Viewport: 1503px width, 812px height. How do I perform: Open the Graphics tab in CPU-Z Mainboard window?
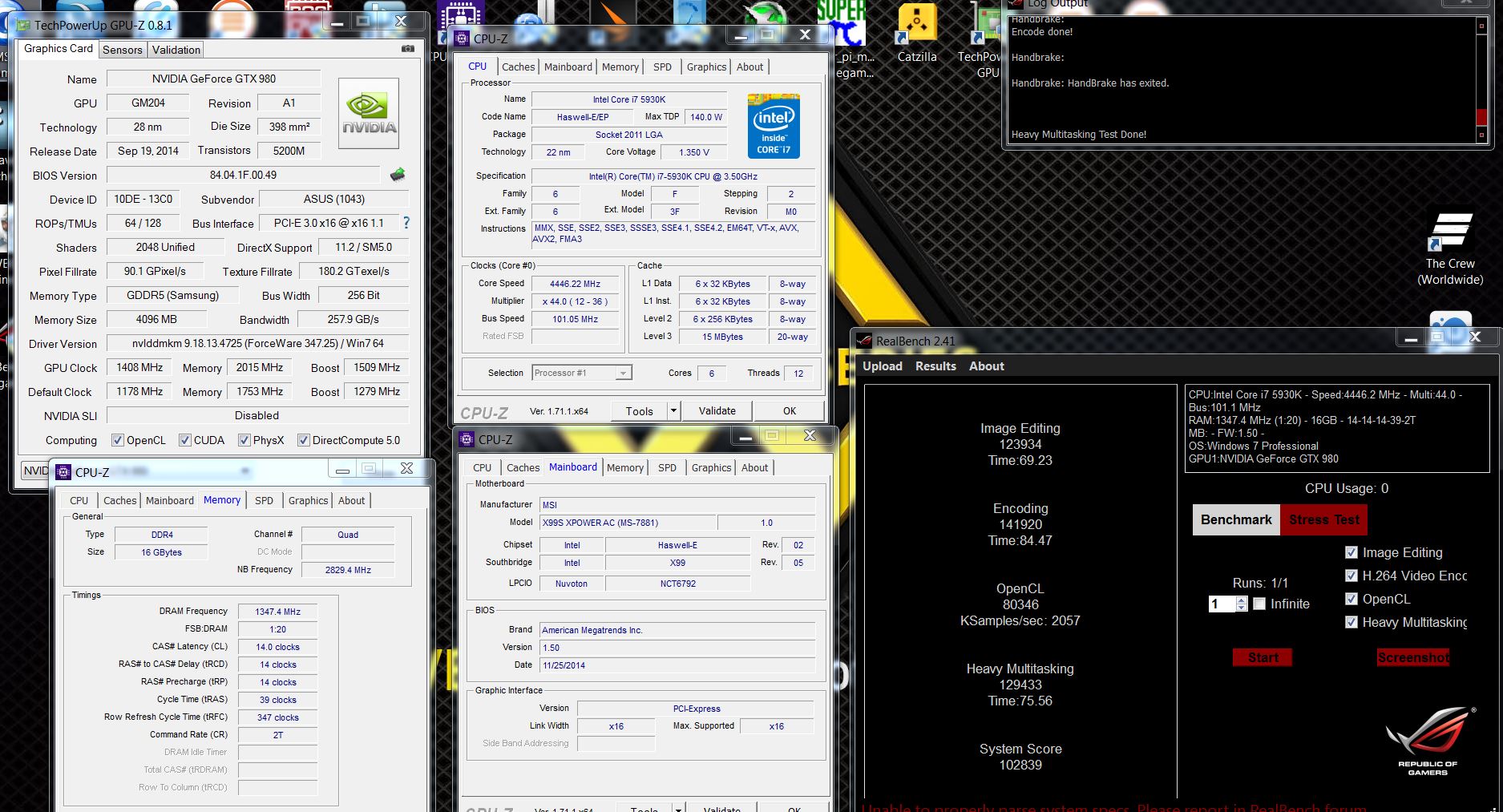(712, 468)
